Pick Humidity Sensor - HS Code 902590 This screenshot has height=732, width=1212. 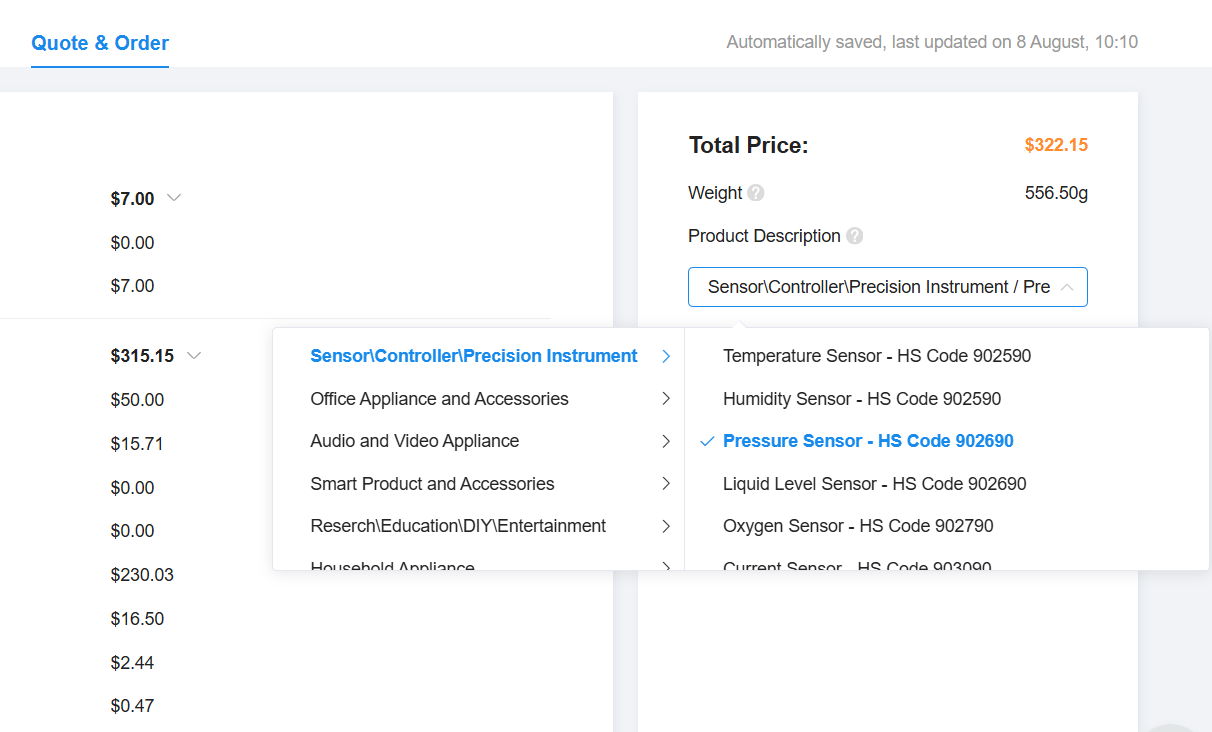861,399
